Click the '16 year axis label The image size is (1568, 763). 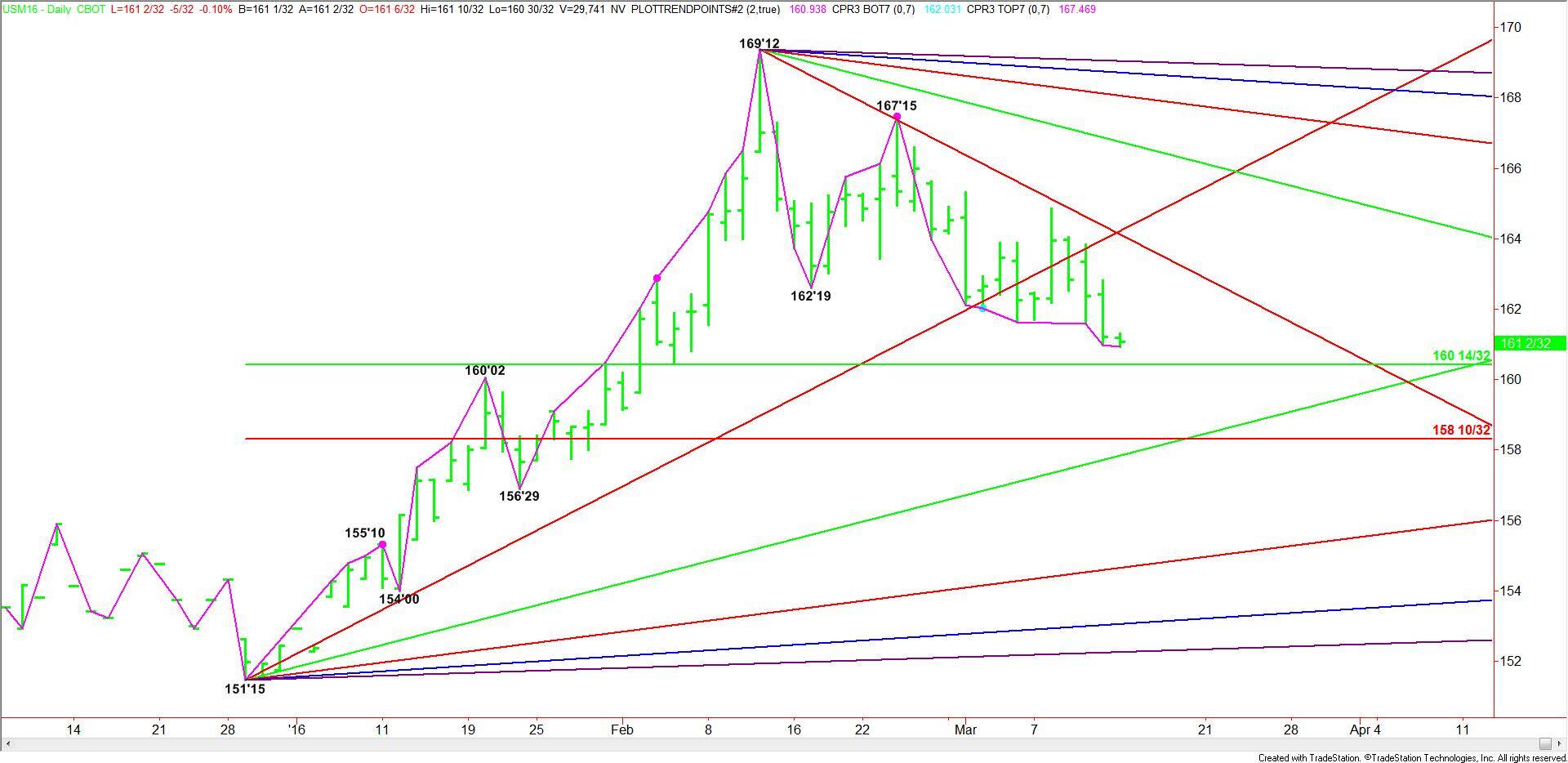pos(296,730)
